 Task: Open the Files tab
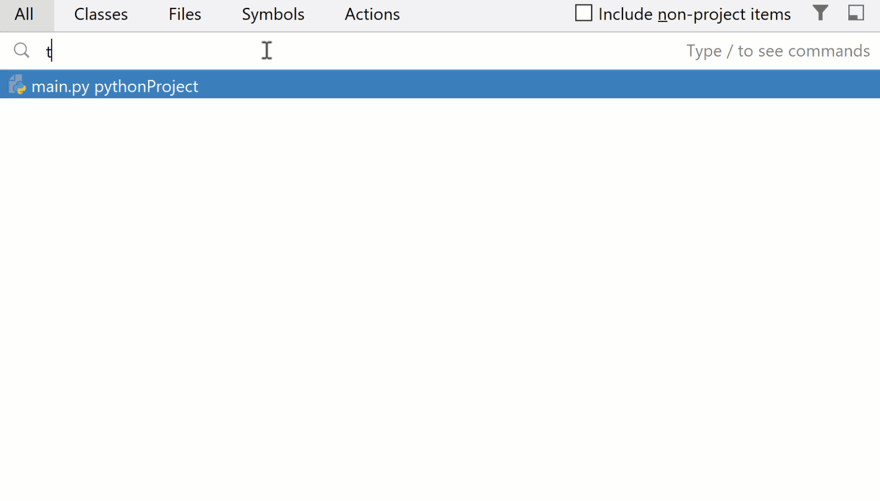pyautogui.click(x=185, y=15)
